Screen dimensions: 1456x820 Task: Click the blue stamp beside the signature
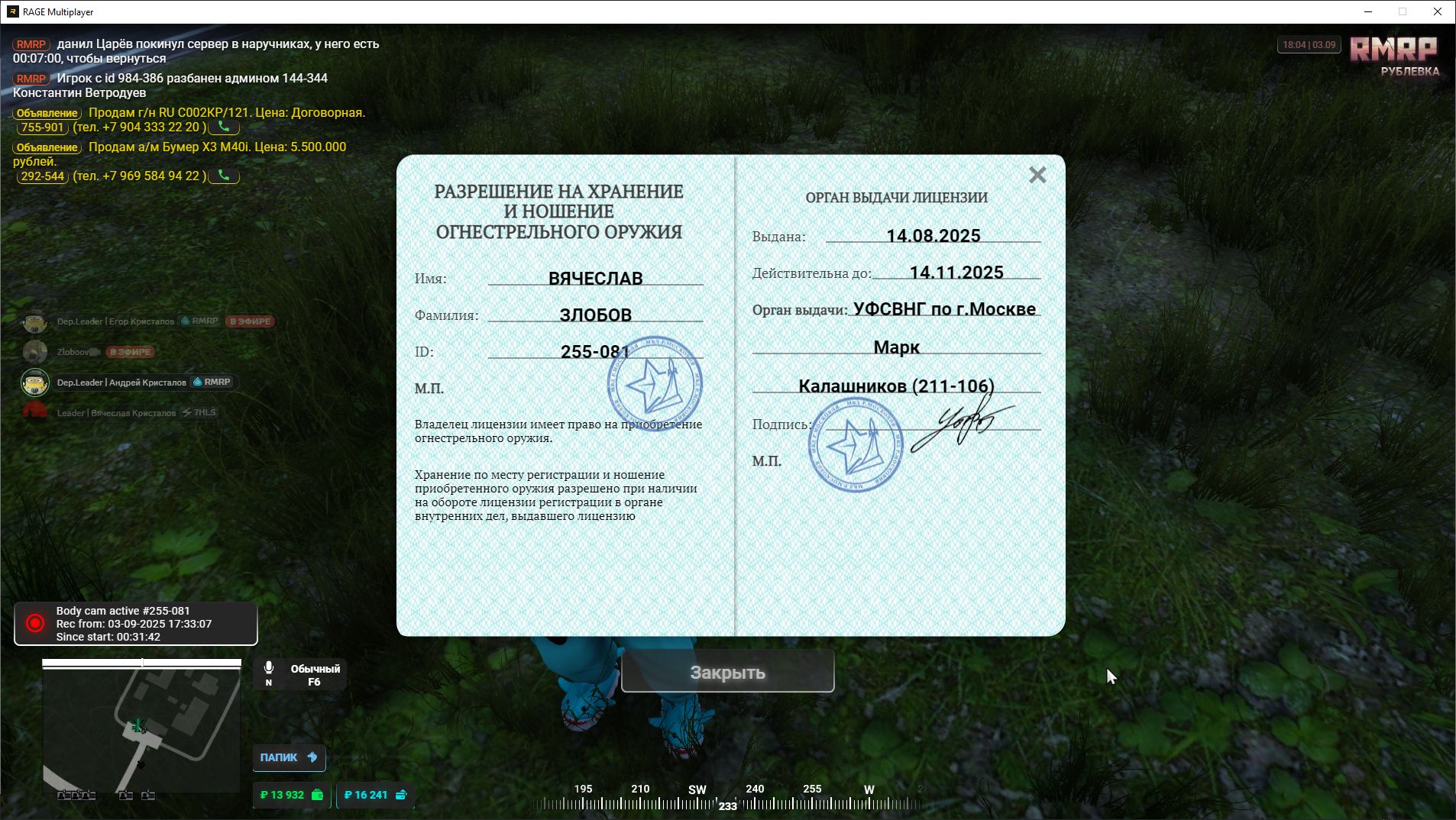pos(855,445)
